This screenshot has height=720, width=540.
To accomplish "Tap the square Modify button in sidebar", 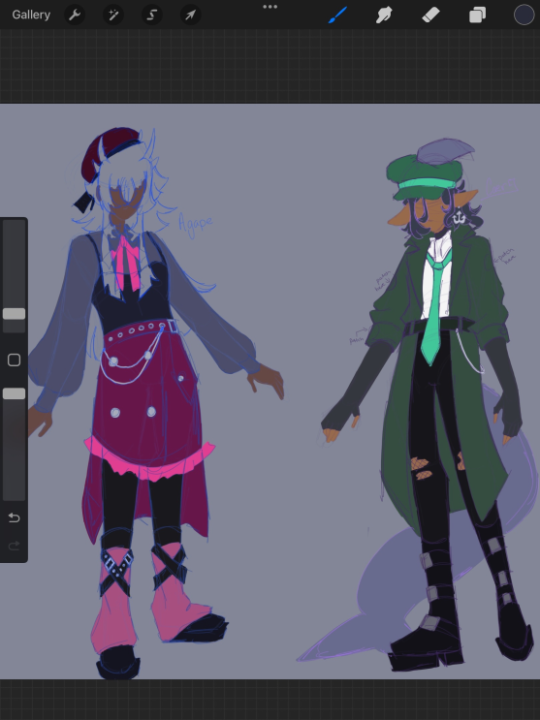I will [x=14, y=360].
